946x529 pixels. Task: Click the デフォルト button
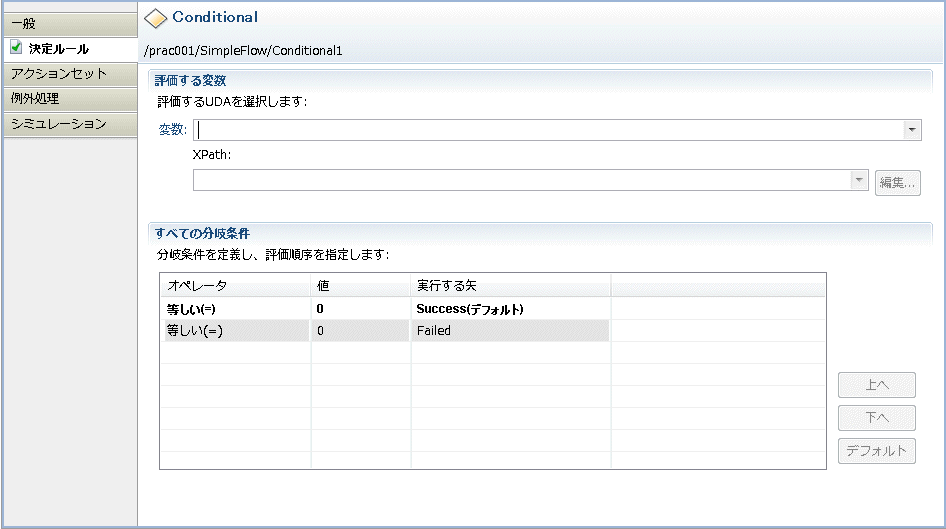coord(877,451)
